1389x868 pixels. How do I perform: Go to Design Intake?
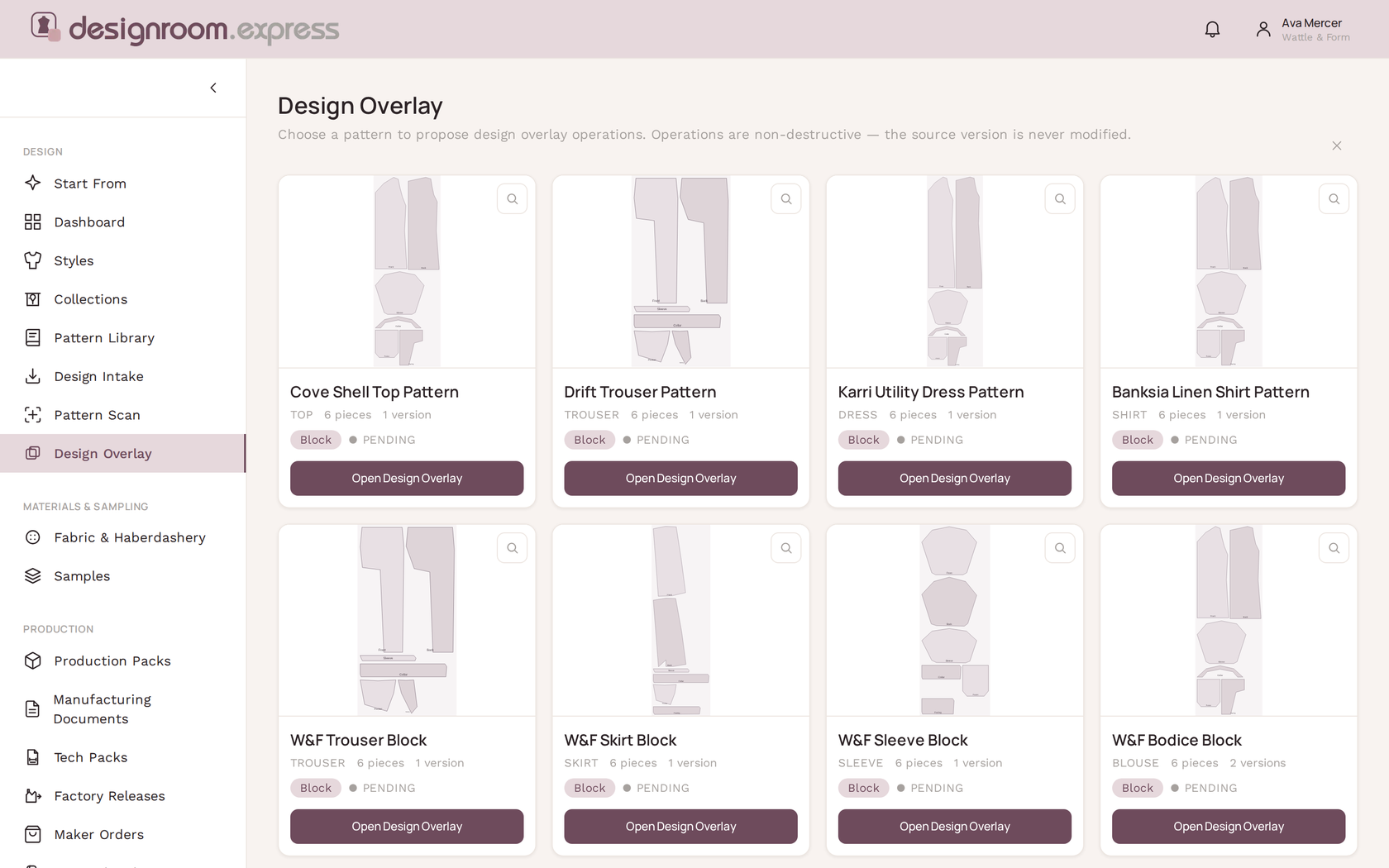tap(122, 376)
